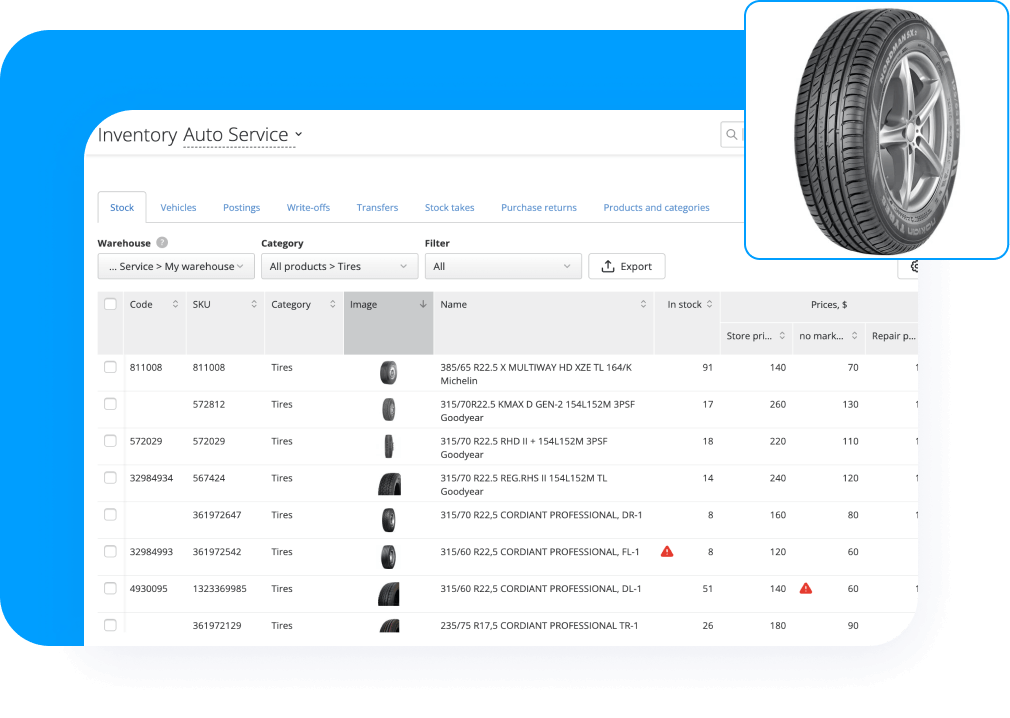Expand the Filter dropdown set to All
Viewport: 1010px width, 718px height.
click(x=503, y=266)
